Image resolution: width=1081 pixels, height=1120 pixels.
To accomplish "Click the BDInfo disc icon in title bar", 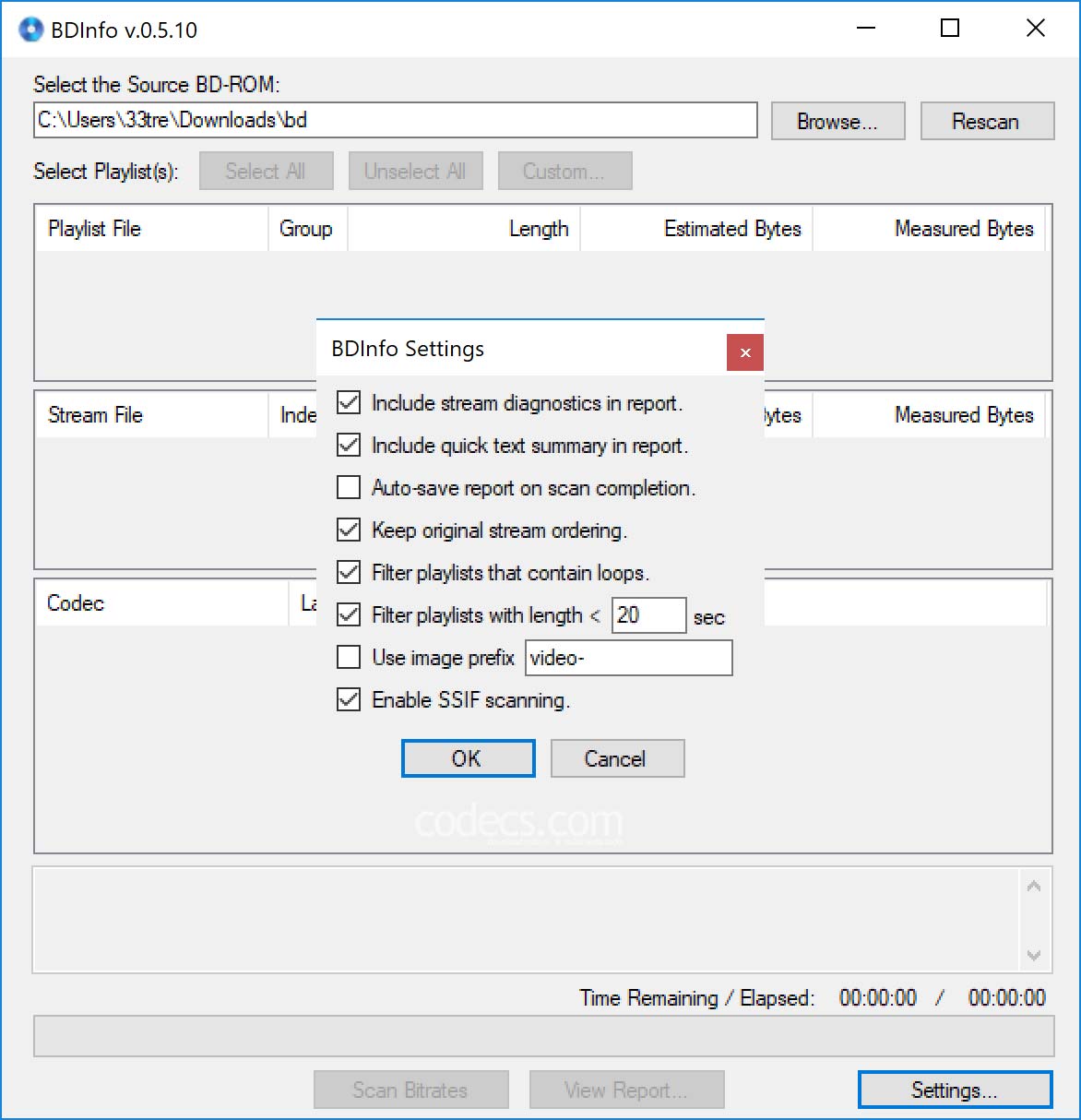I will pyautogui.click(x=31, y=30).
